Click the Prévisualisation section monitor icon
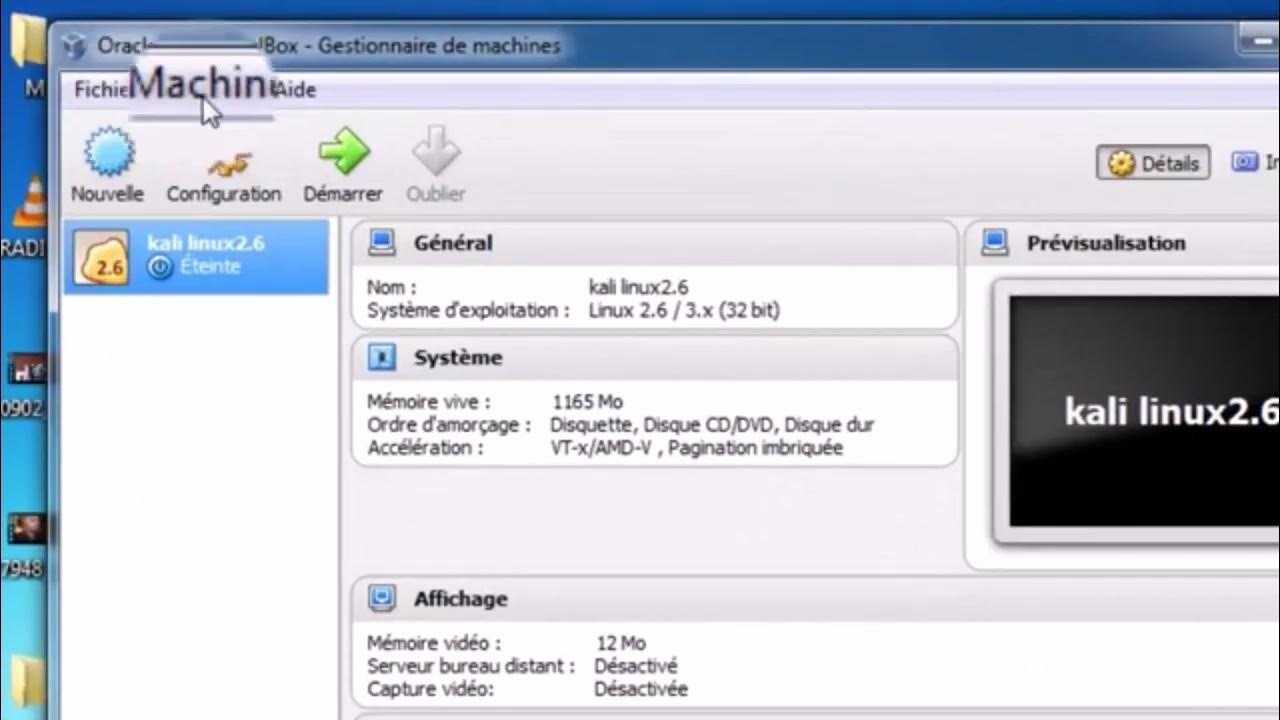 click(994, 242)
